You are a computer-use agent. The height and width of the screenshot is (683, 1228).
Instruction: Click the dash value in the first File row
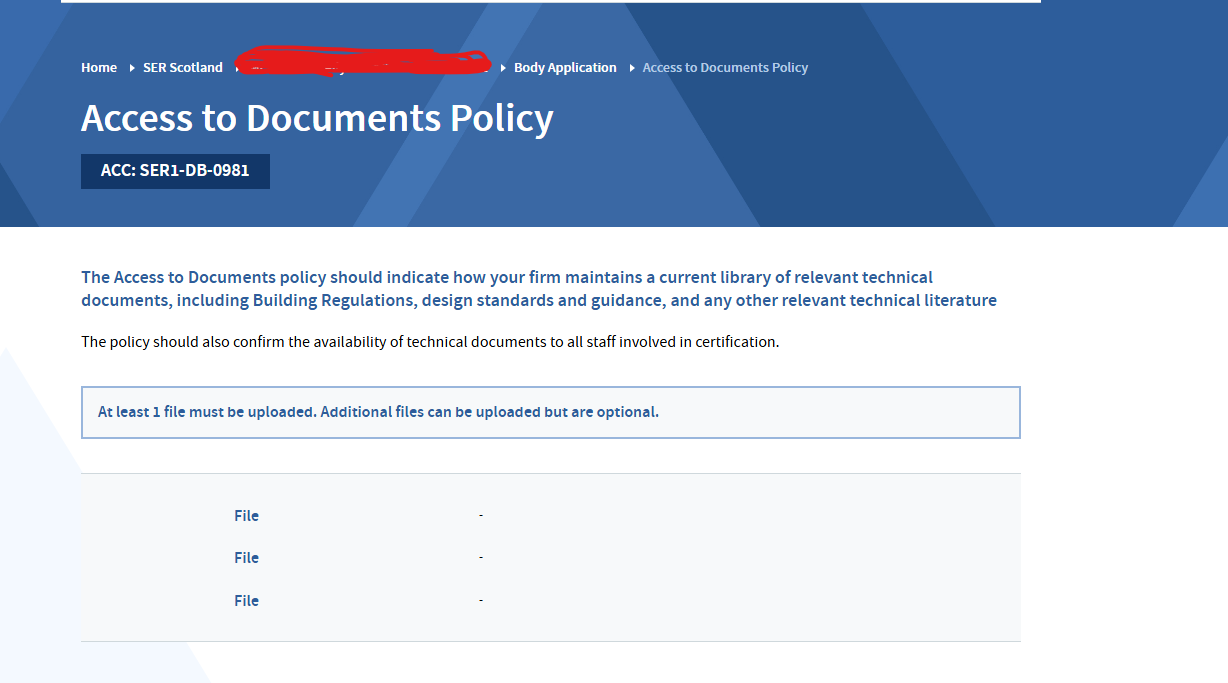481,515
